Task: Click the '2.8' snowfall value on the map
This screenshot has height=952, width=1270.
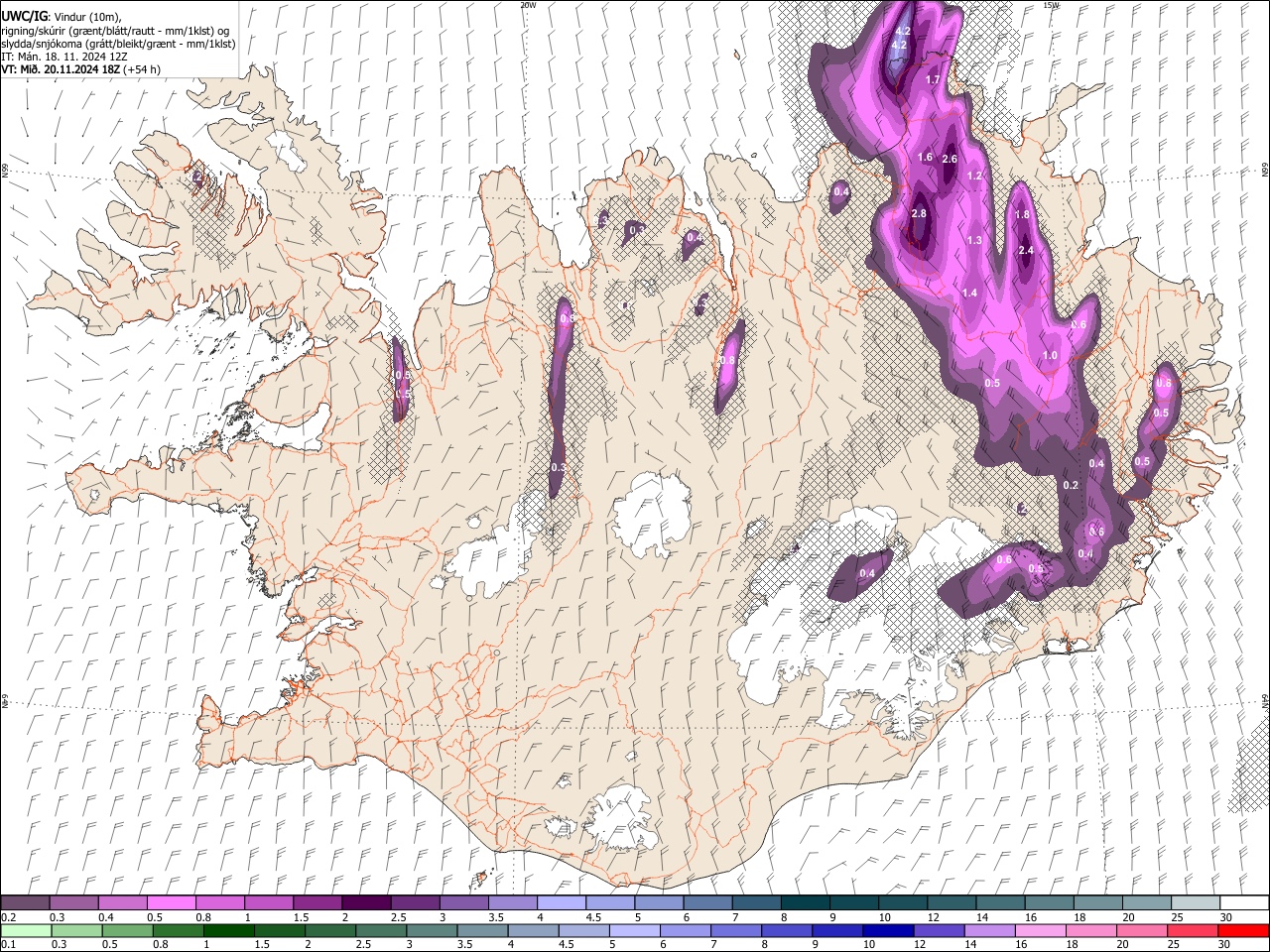Action: pos(919,214)
